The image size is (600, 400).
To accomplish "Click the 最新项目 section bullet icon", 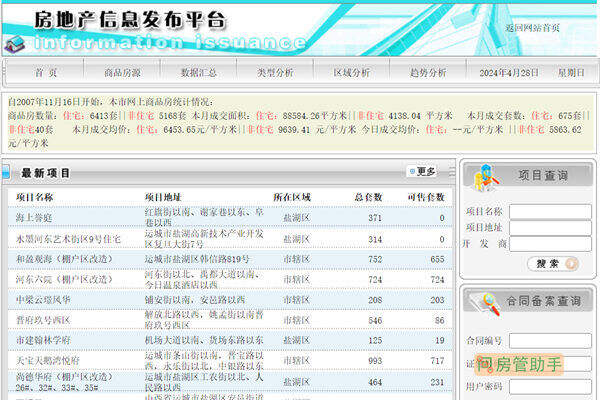I will [x=11, y=173].
